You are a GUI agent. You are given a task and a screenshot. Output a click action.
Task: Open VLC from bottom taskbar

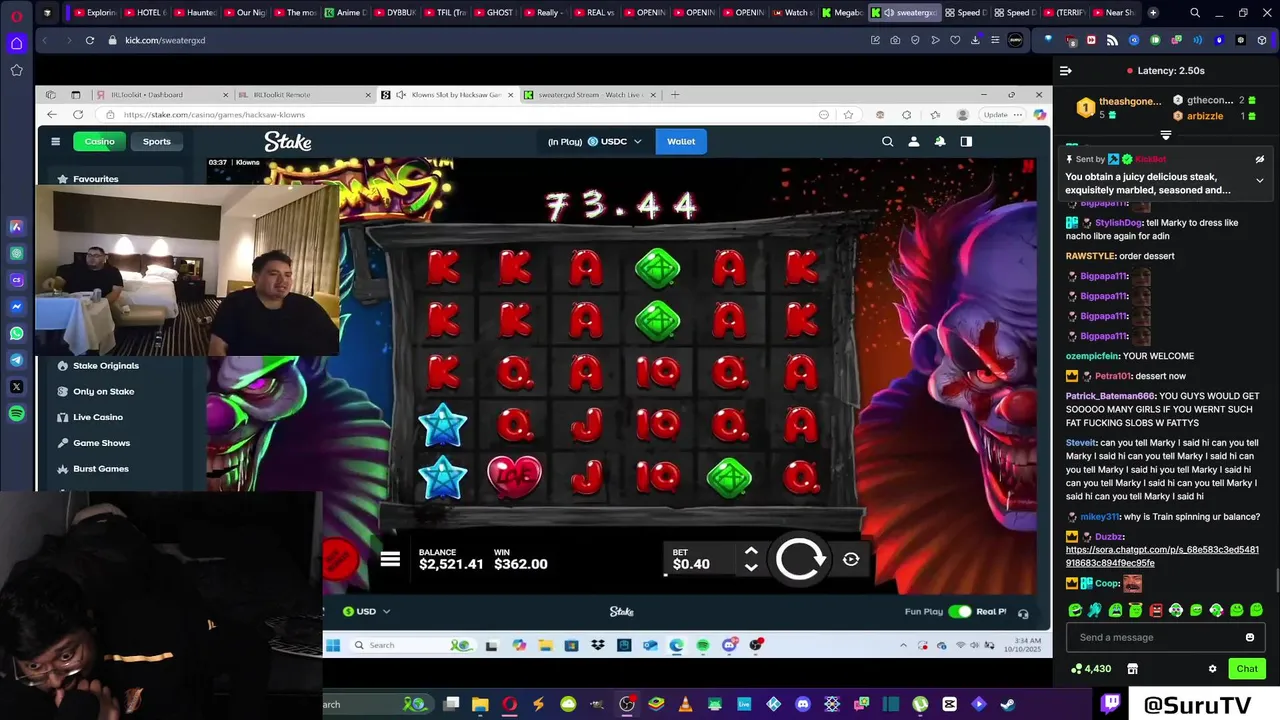[x=685, y=704]
